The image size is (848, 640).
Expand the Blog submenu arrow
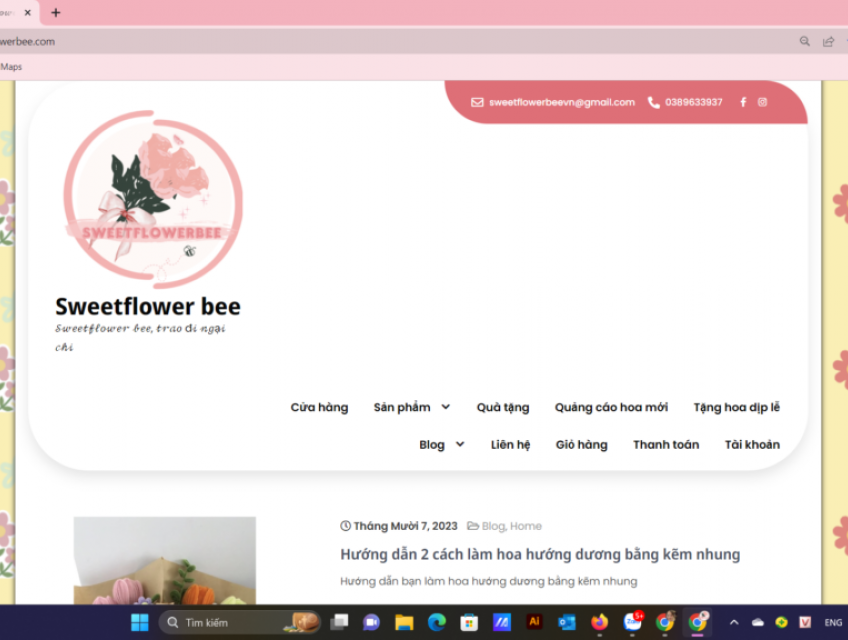(x=460, y=444)
